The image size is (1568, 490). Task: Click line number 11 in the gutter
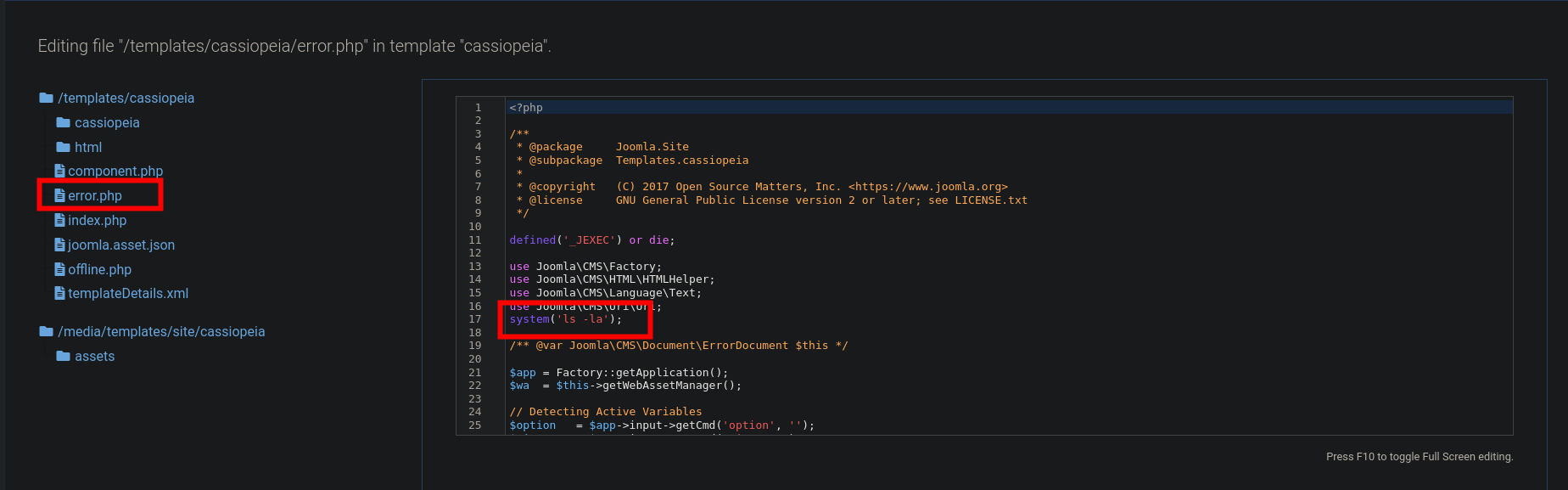pos(475,240)
